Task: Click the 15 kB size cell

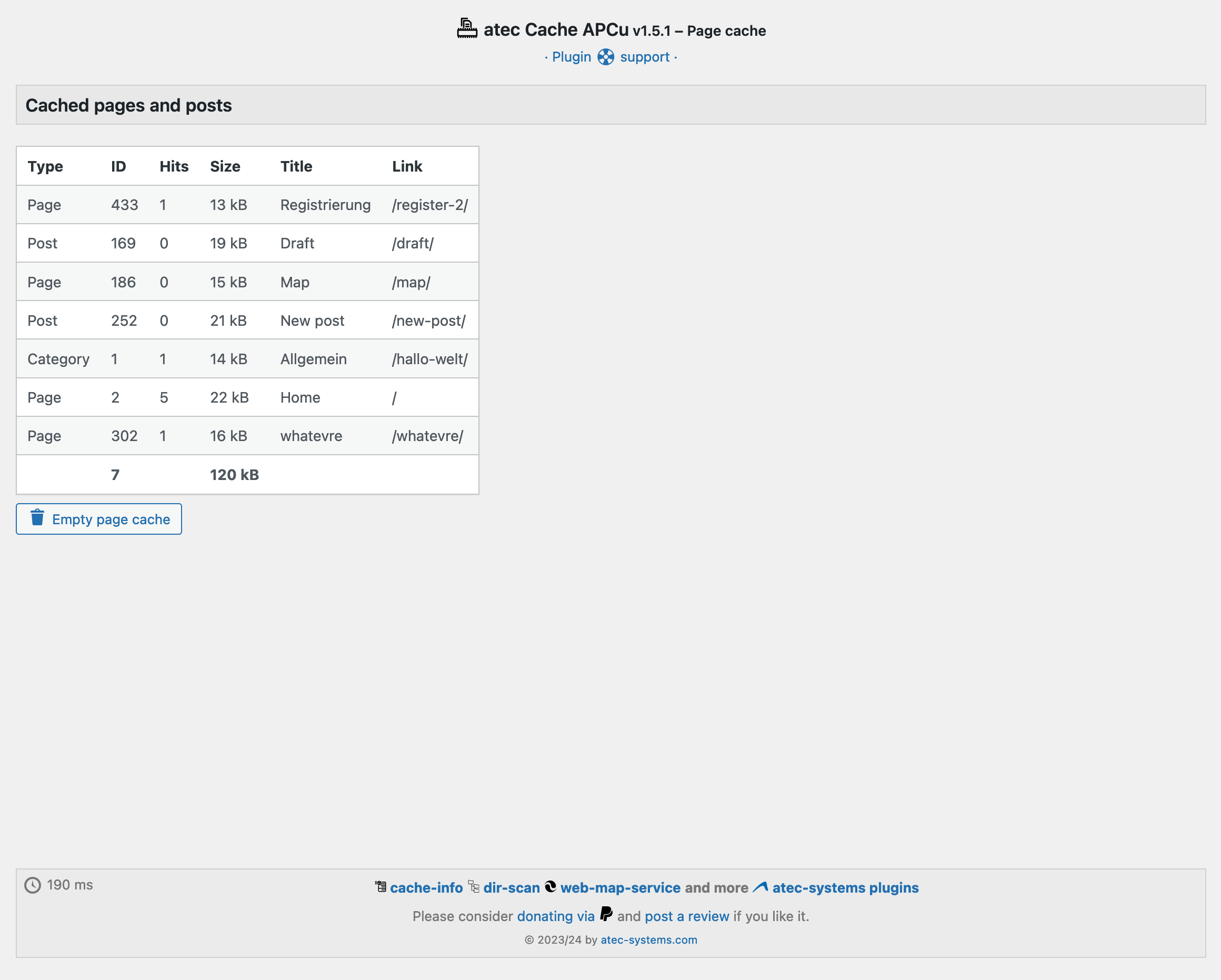Action: click(229, 282)
